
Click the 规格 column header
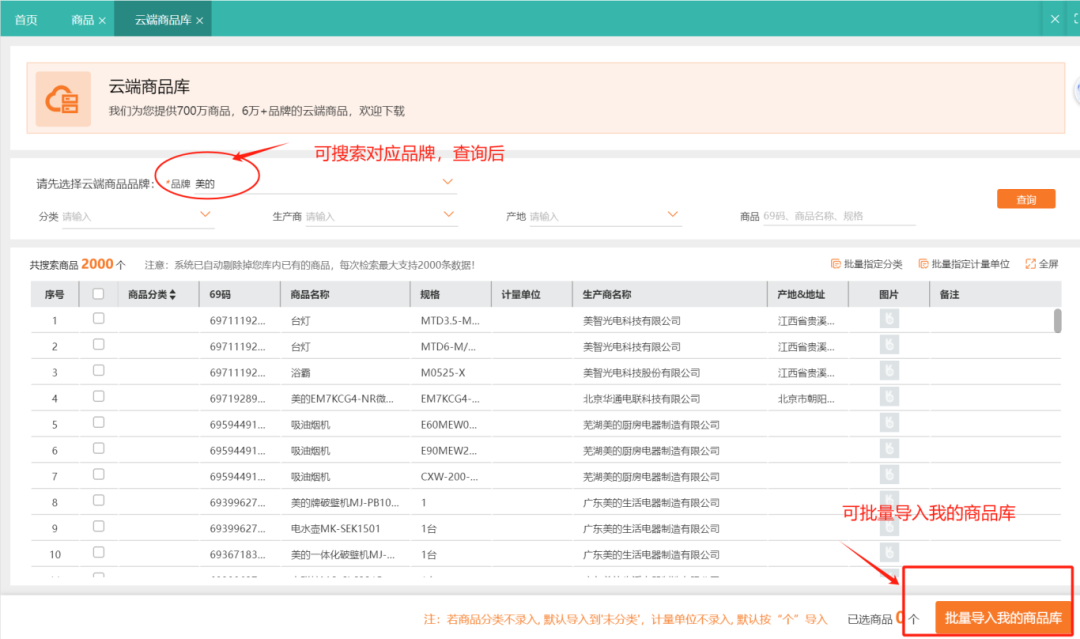coord(450,294)
